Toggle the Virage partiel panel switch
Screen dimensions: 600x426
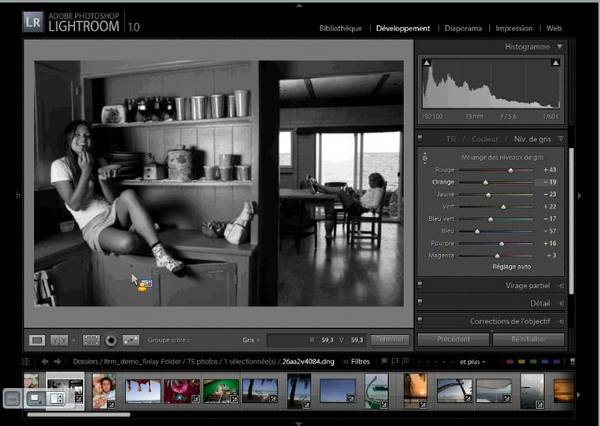click(x=420, y=285)
